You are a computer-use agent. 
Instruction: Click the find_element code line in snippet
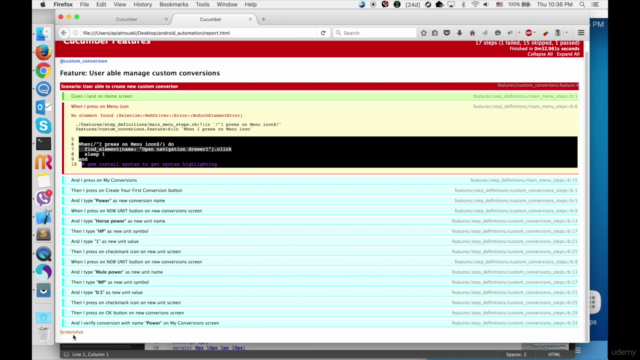158,149
